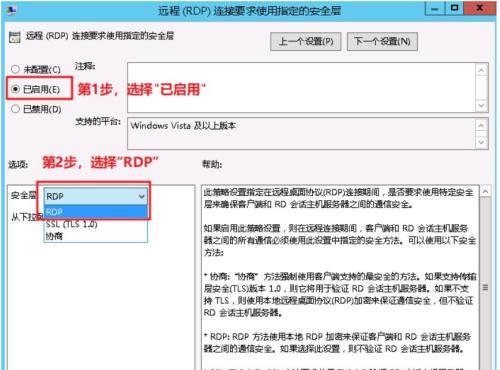Click down arrow of comment box scrollbar

coord(481,105)
